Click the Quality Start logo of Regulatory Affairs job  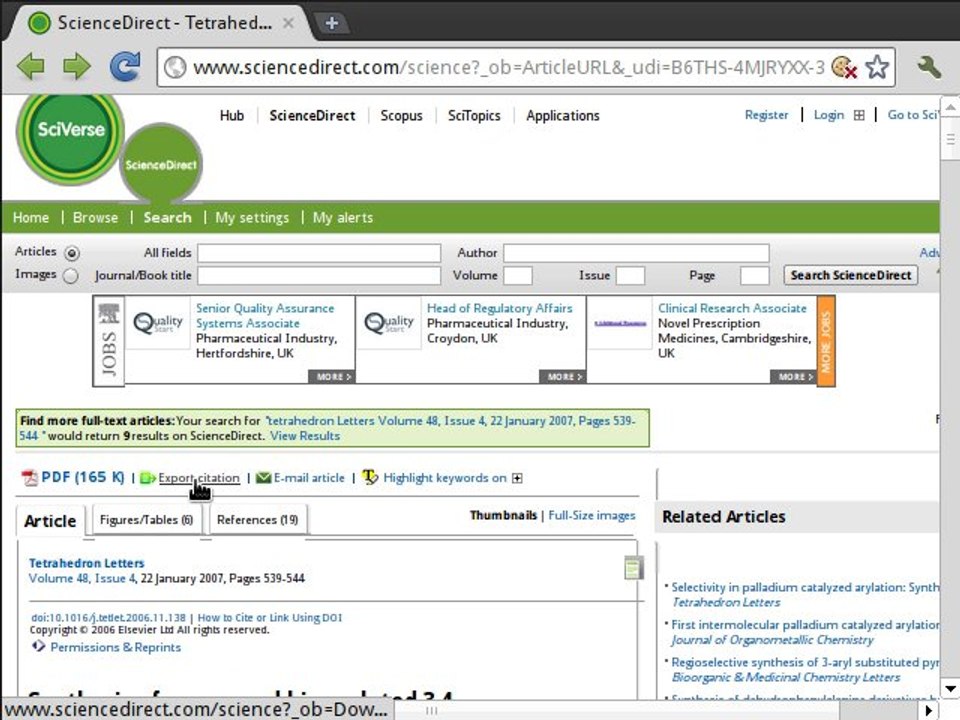[x=389, y=323]
